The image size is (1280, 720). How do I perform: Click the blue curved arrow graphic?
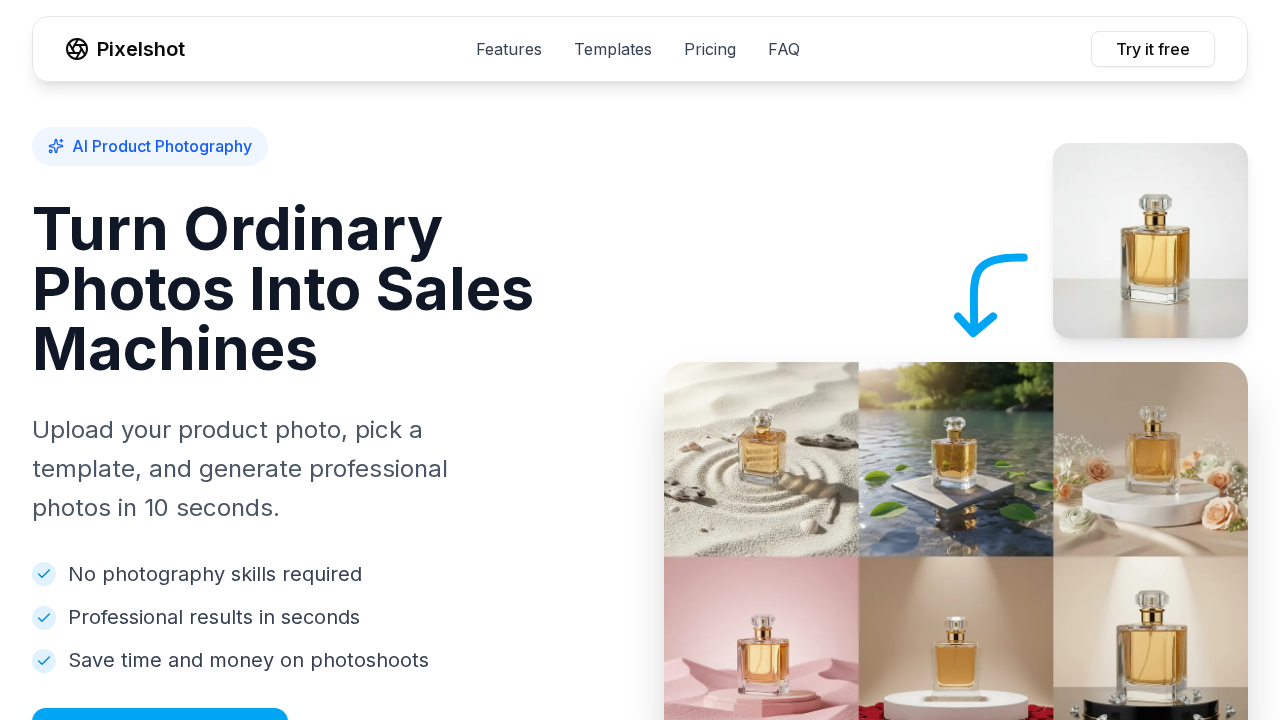tap(989, 295)
